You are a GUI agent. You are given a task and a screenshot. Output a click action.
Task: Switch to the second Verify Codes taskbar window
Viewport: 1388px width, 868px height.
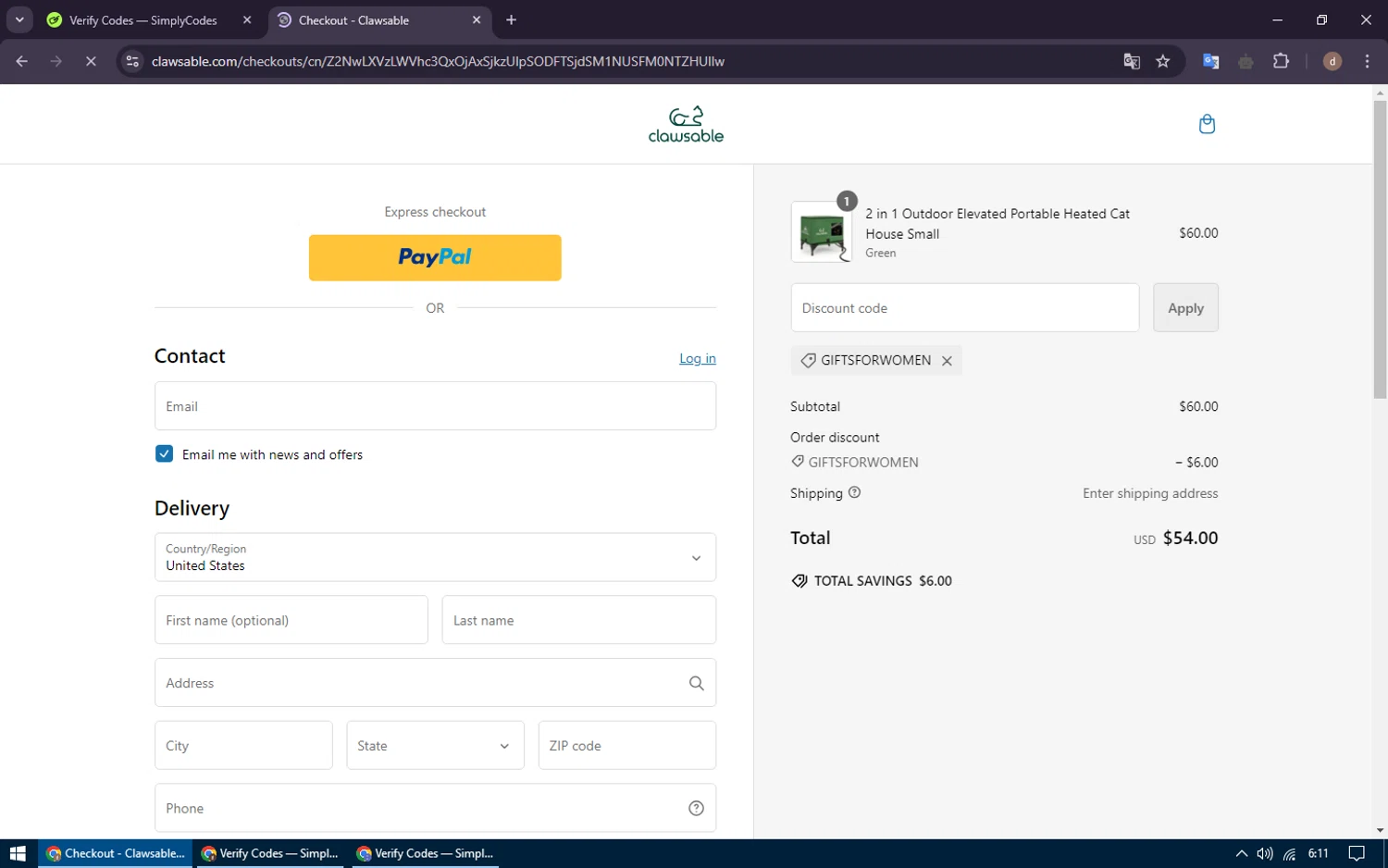(426, 853)
